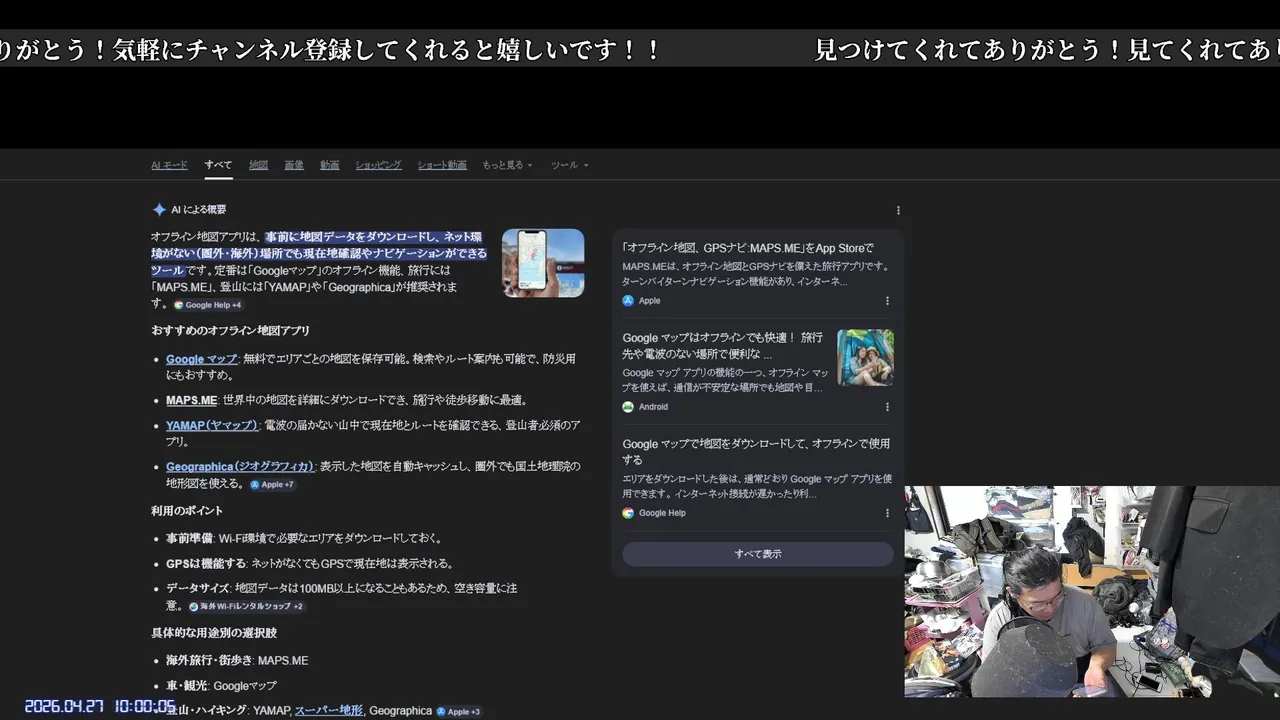Expand the ツール dropdown
The height and width of the screenshot is (720, 1280).
tap(569, 165)
